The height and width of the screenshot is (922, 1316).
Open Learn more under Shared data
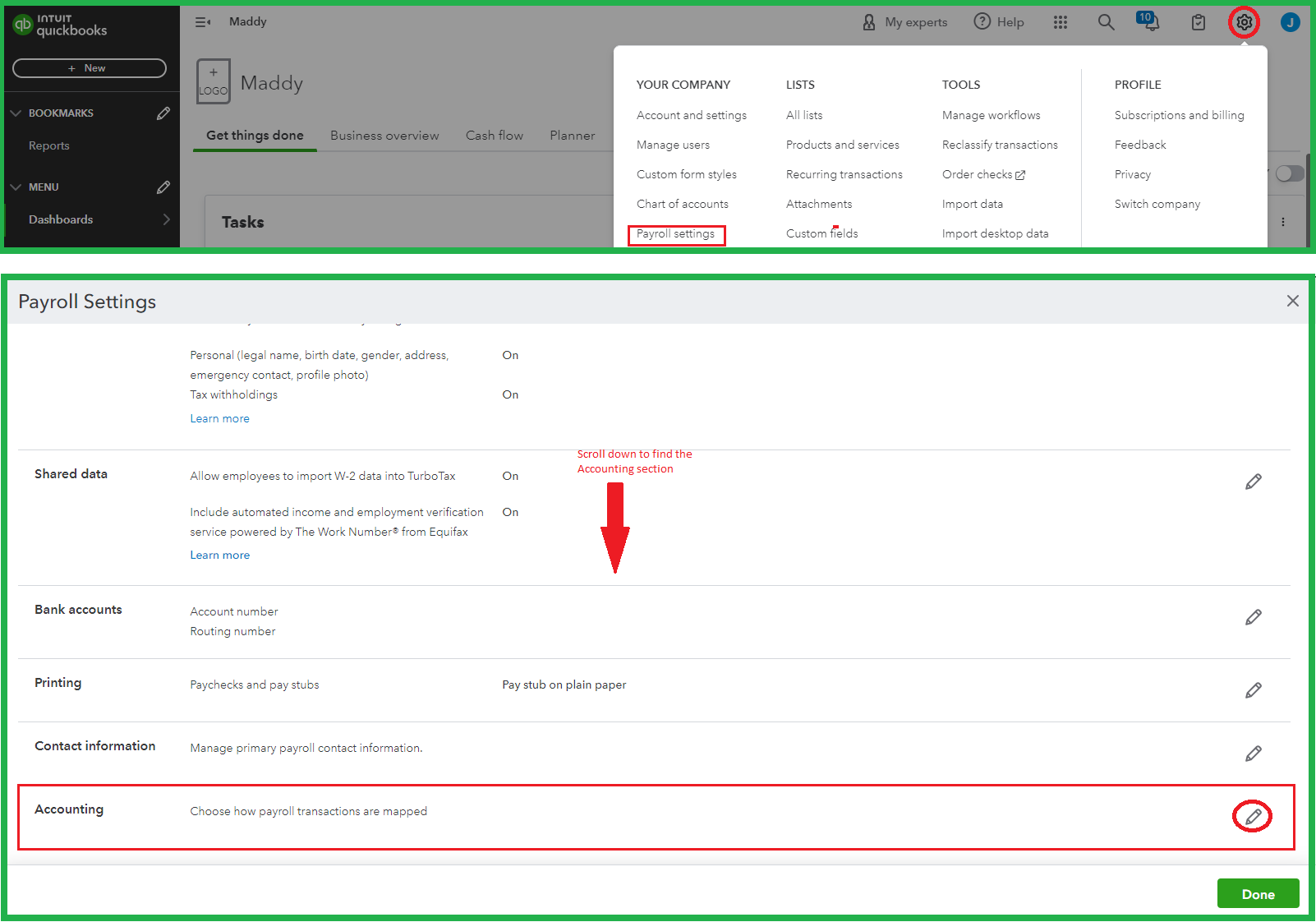coord(219,554)
